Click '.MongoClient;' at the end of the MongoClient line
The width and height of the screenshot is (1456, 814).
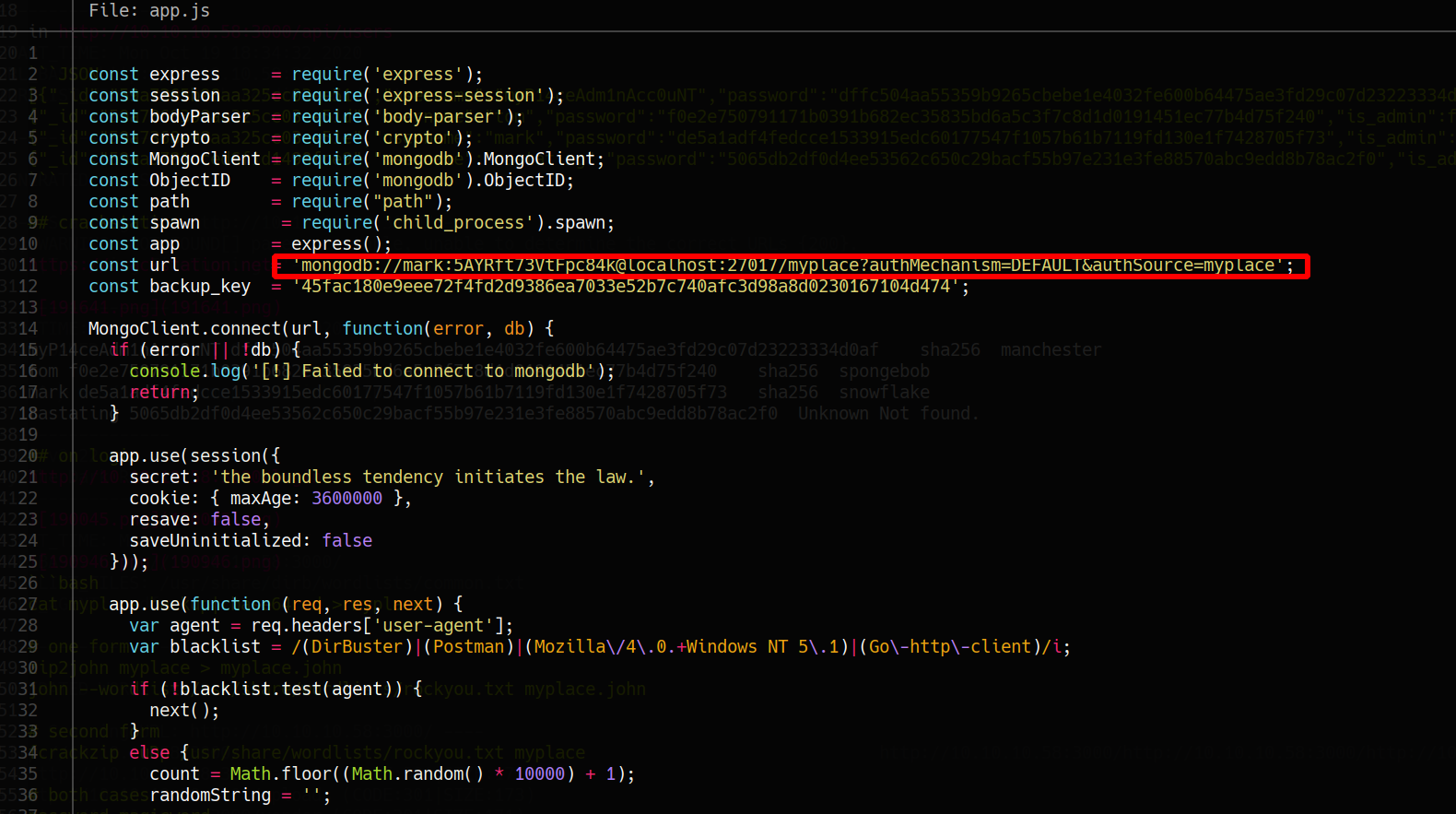[x=540, y=159]
